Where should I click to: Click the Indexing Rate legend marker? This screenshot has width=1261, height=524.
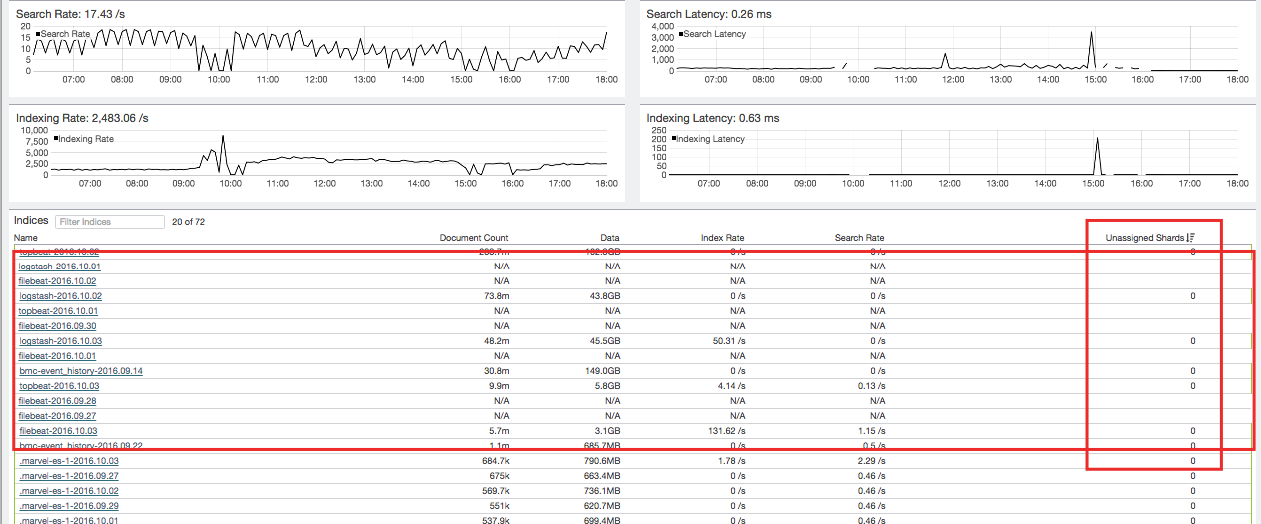(x=56, y=139)
